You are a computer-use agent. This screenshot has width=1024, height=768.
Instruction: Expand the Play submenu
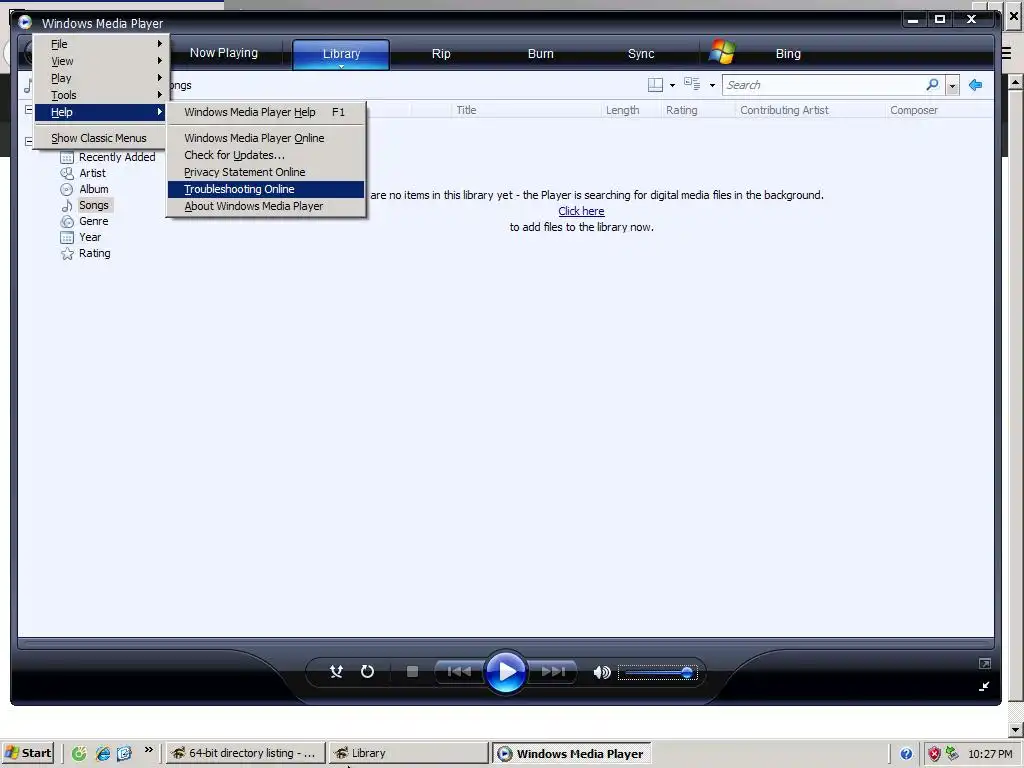(101, 78)
